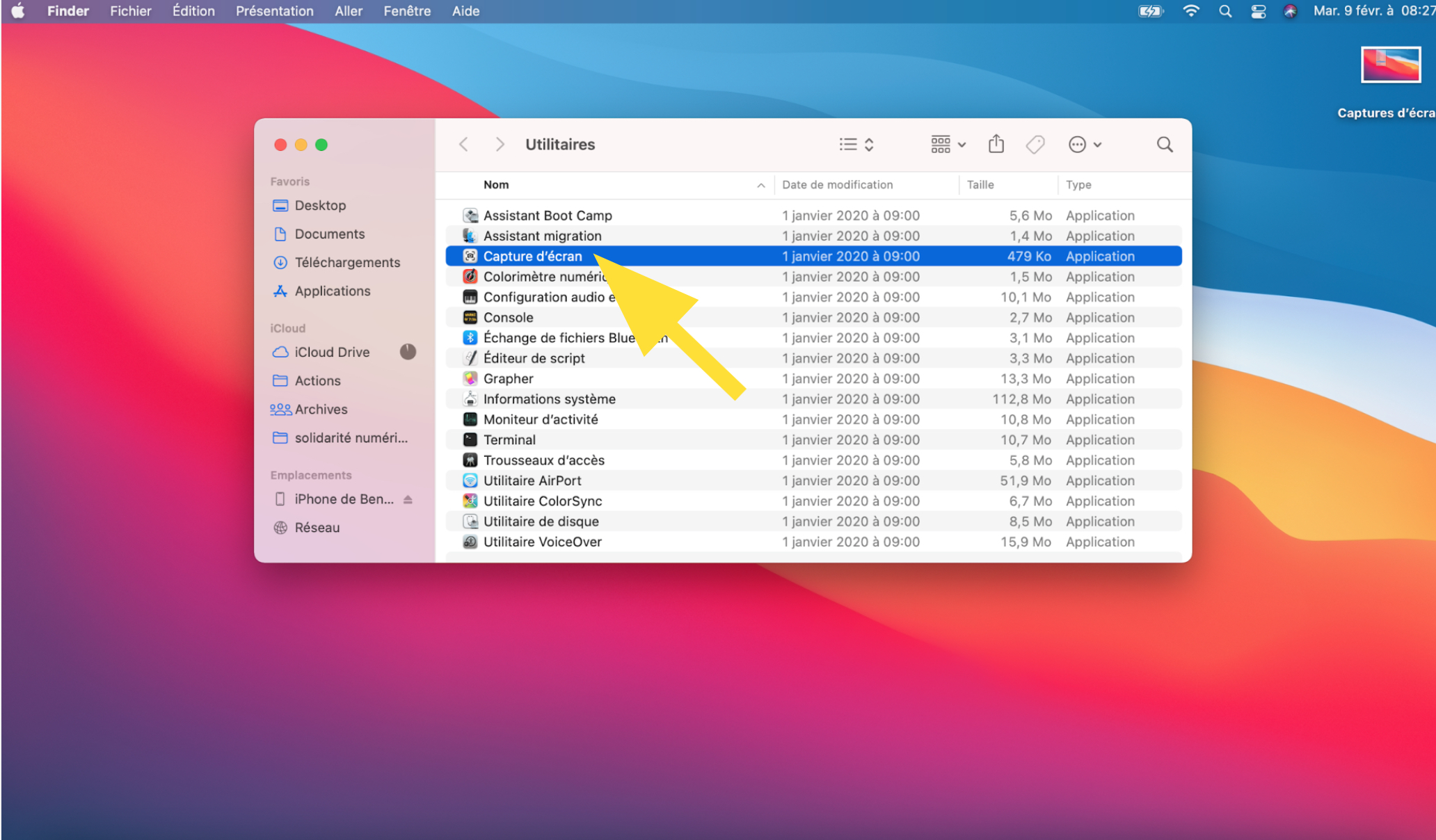This screenshot has height=840, width=1436.
Task: Select the Échange de fichiers Bluetooth icon
Action: [470, 338]
